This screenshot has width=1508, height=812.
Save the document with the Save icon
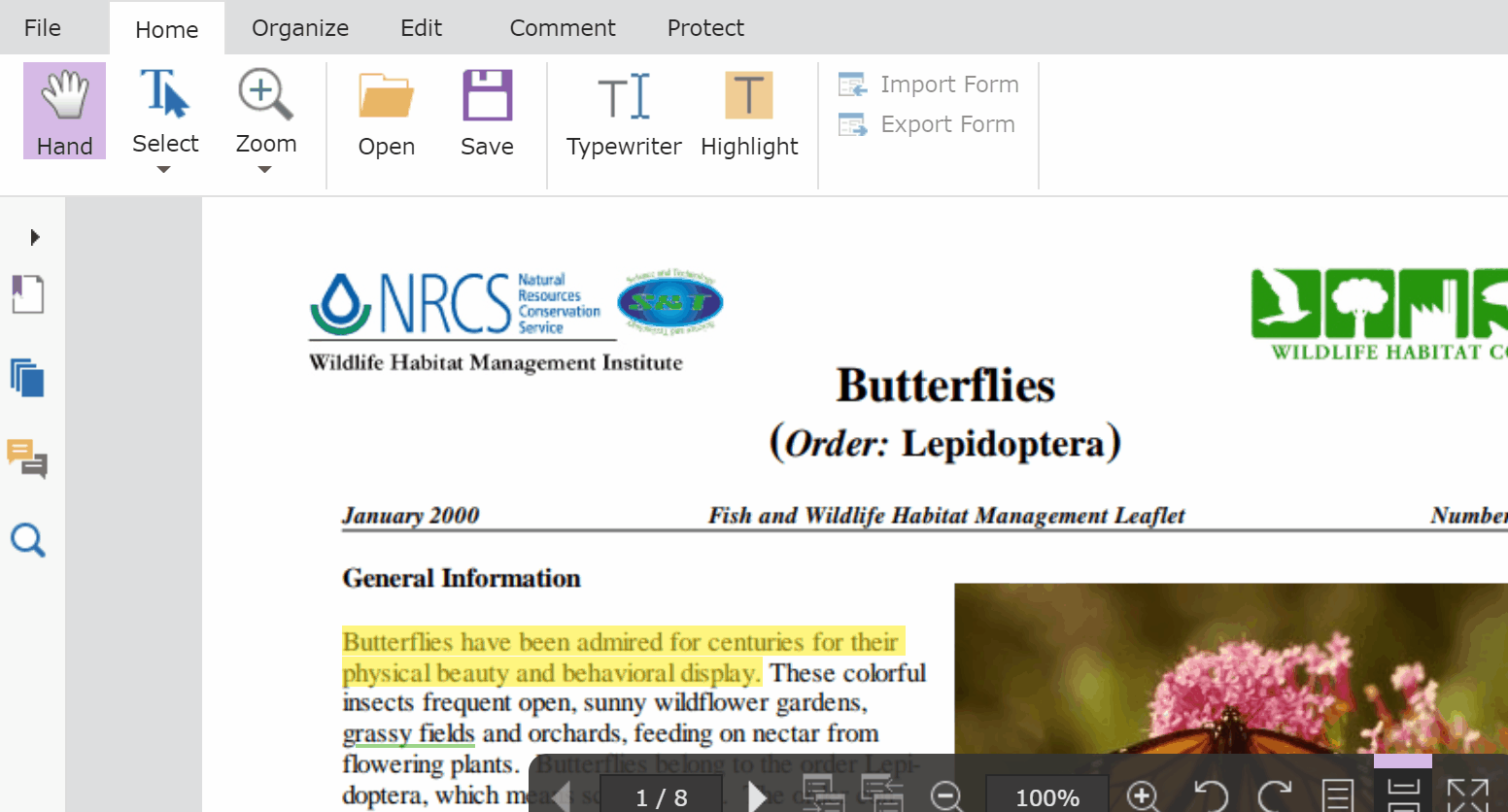click(487, 95)
